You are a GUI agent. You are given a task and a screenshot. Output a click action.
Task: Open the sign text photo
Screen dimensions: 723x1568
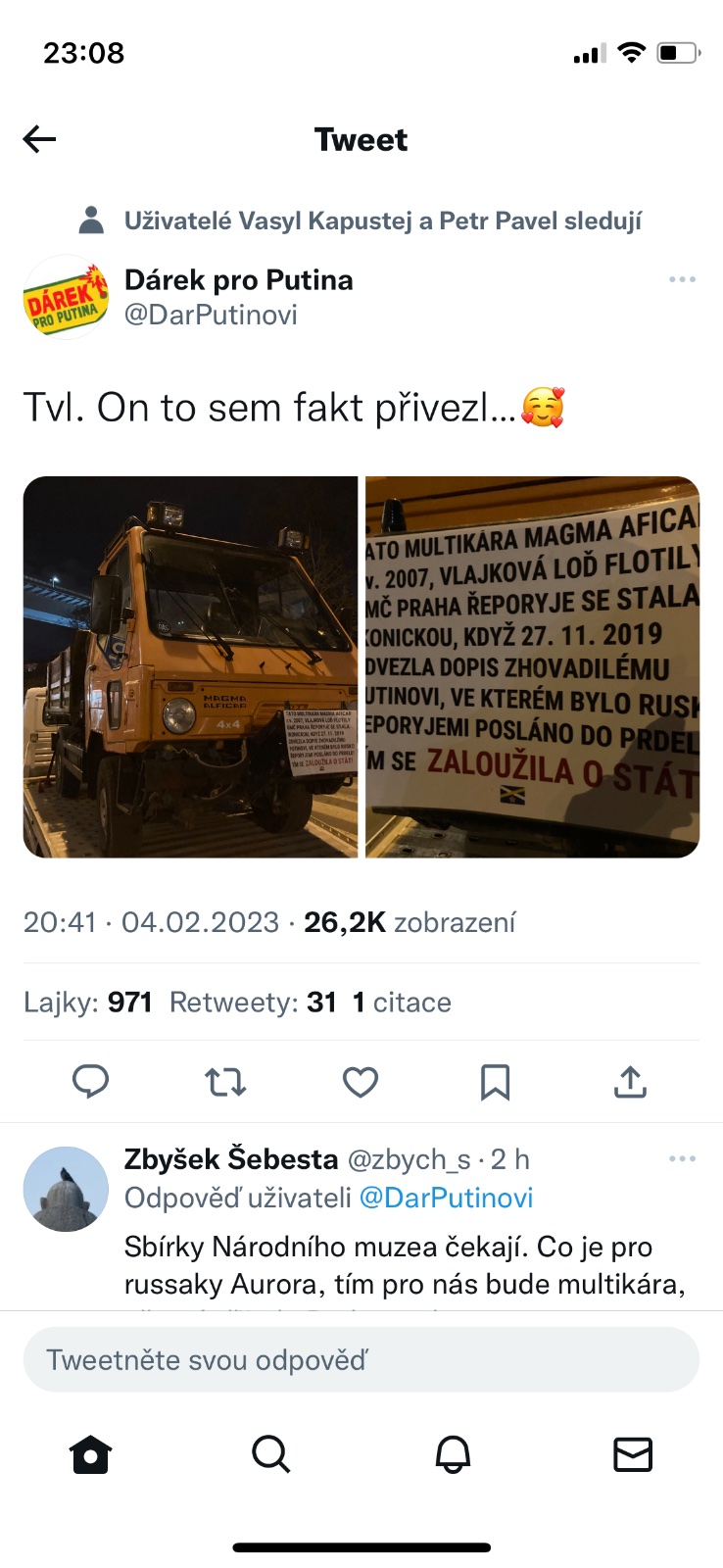[532, 667]
